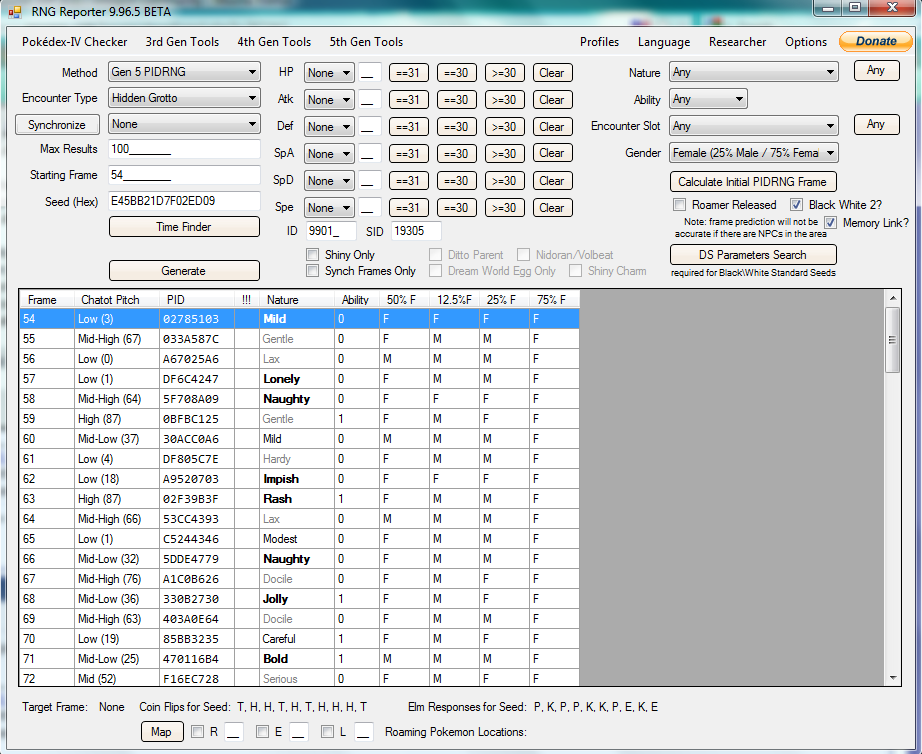Open DS Parameters Search
The image size is (922, 754).
(753, 255)
